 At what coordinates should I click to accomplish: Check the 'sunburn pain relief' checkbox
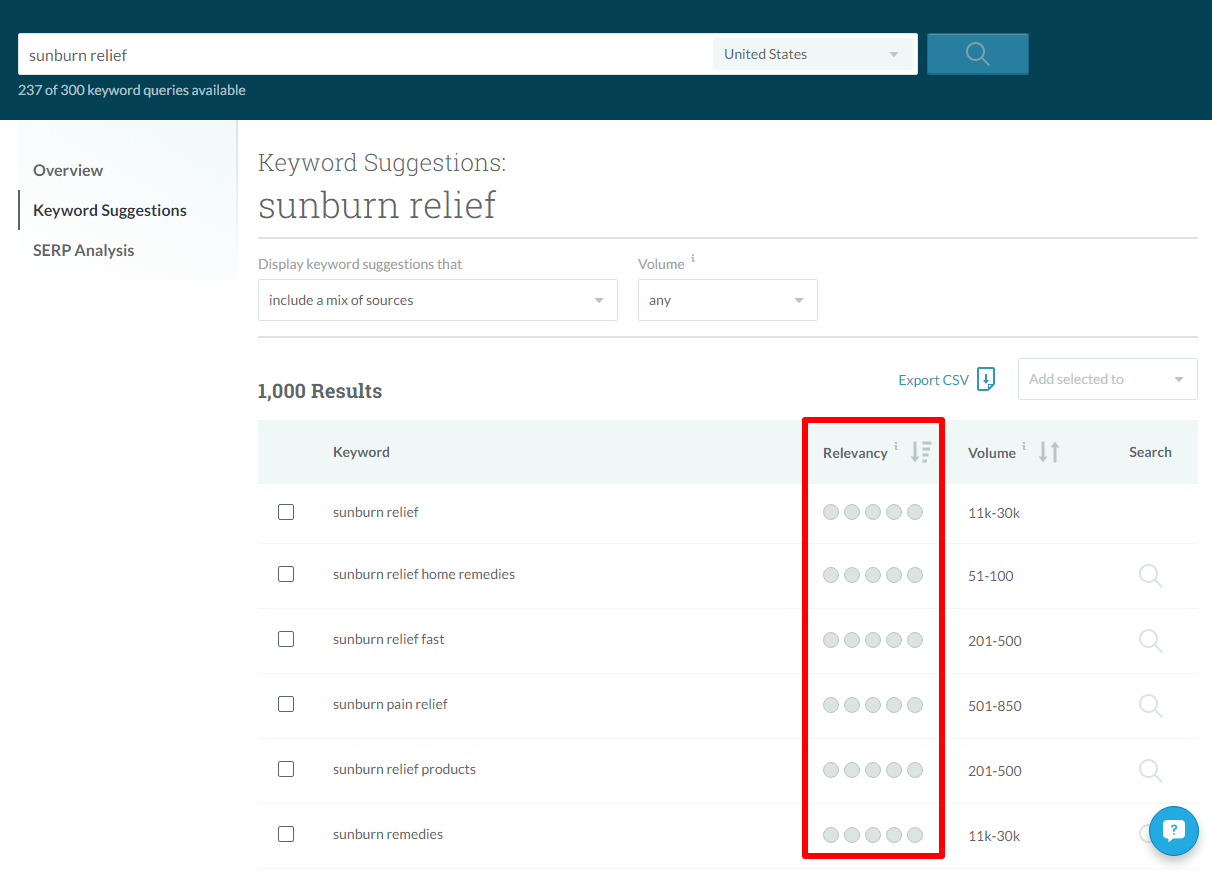286,704
